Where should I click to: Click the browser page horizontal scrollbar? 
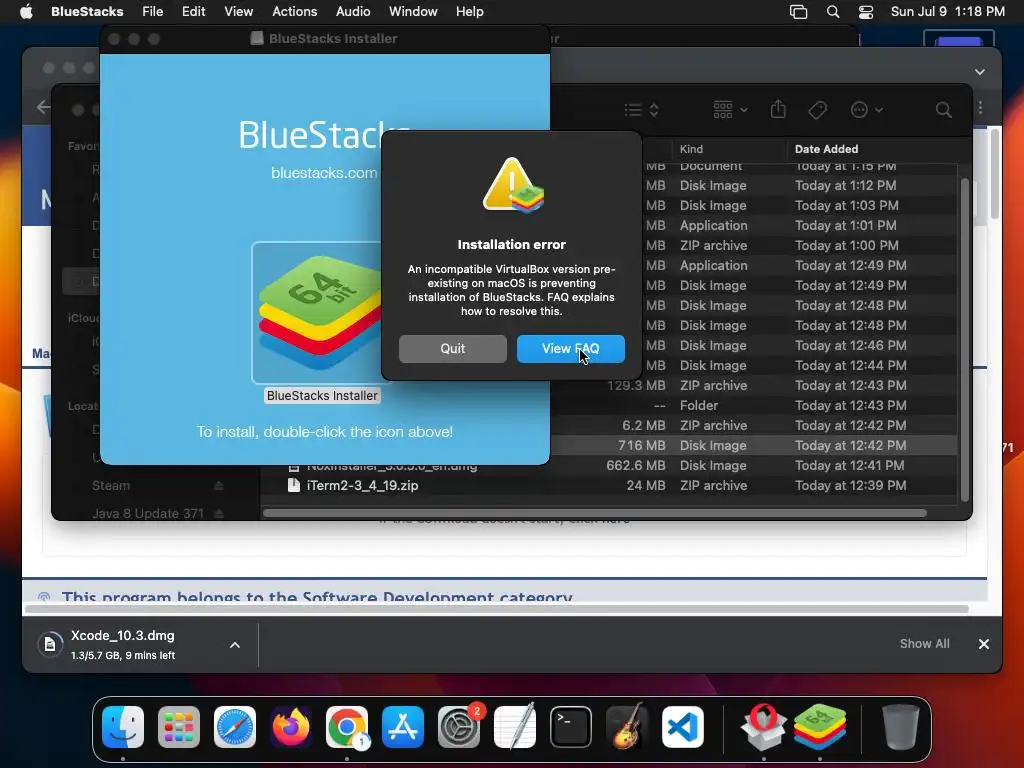pos(496,609)
